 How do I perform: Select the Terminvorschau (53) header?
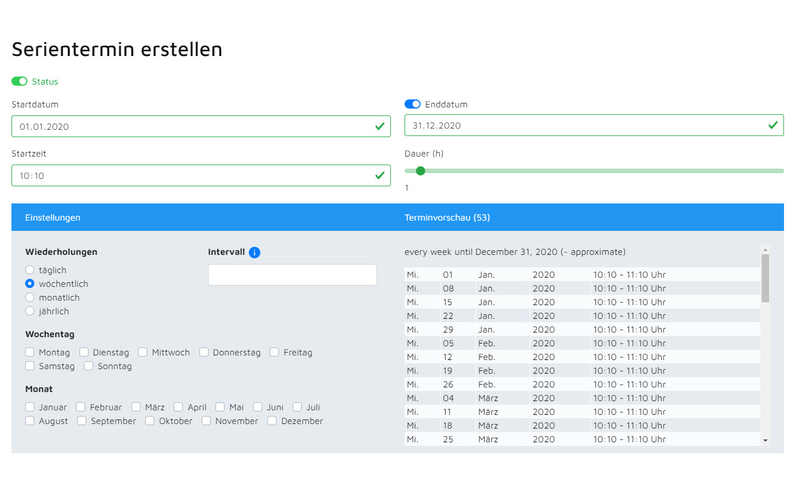point(447,218)
